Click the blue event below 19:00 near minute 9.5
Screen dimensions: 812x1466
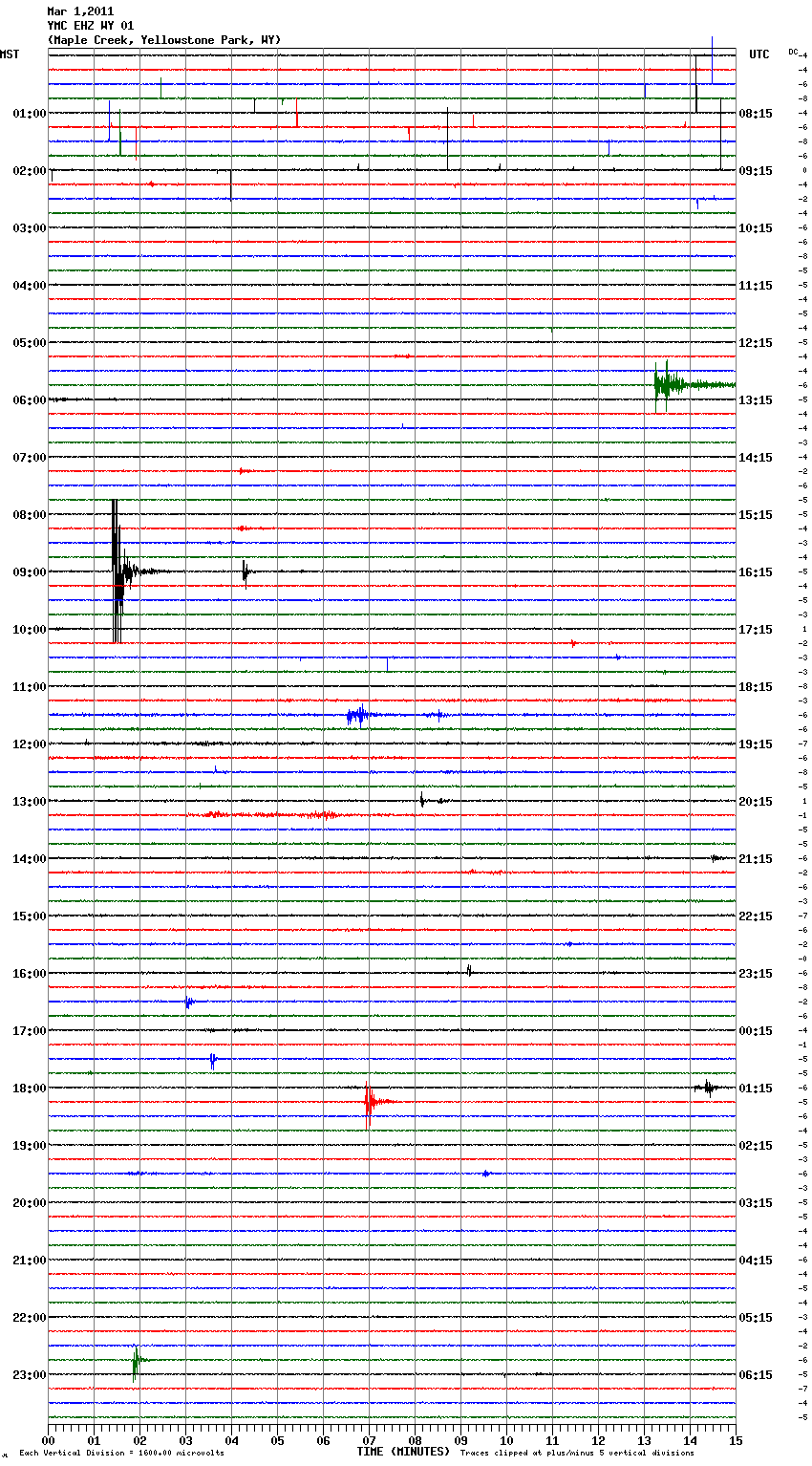click(x=486, y=1174)
